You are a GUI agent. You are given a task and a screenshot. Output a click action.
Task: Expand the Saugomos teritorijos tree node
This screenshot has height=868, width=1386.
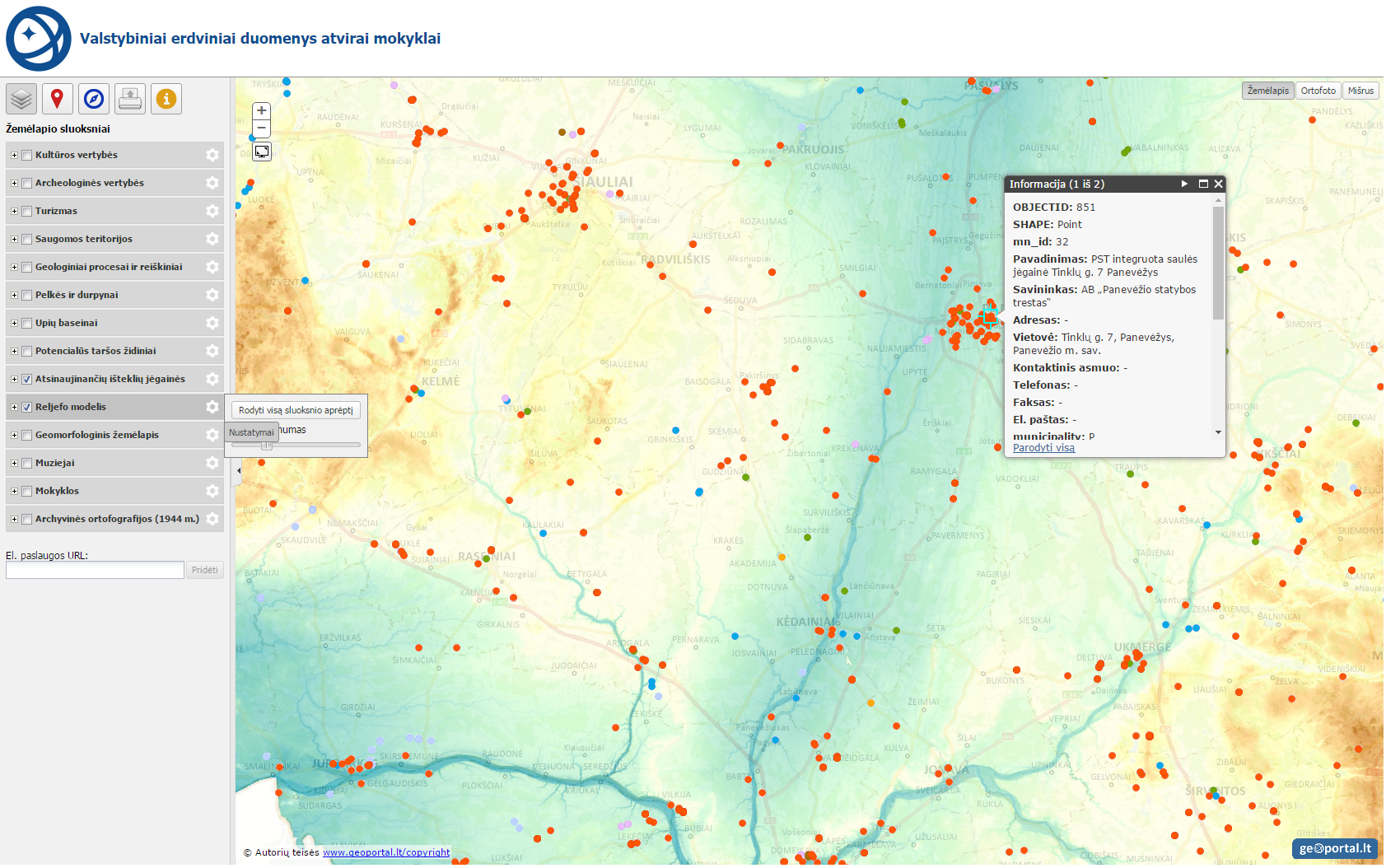tap(14, 239)
